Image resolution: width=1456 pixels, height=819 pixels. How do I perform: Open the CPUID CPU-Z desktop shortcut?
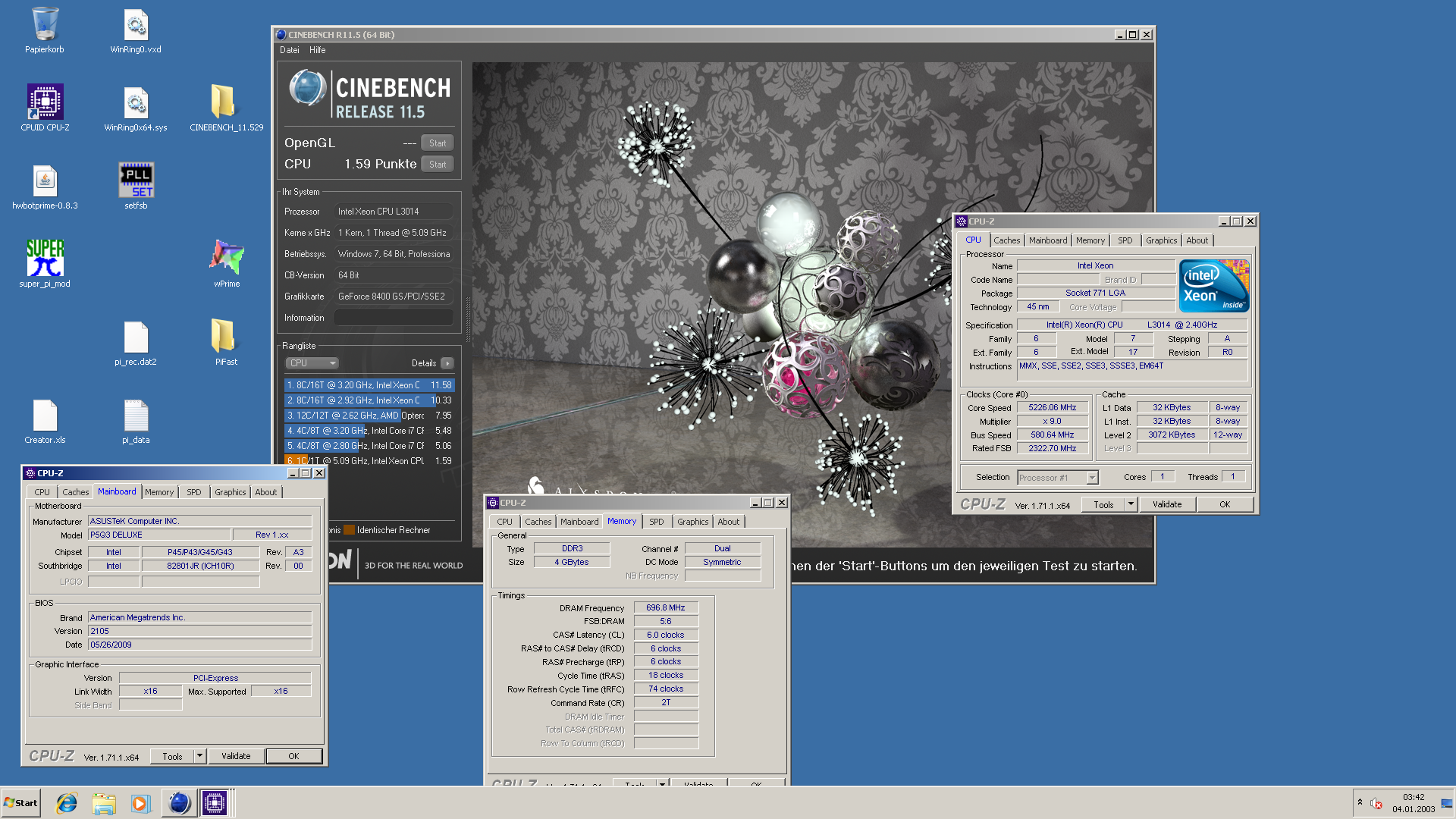tap(45, 108)
